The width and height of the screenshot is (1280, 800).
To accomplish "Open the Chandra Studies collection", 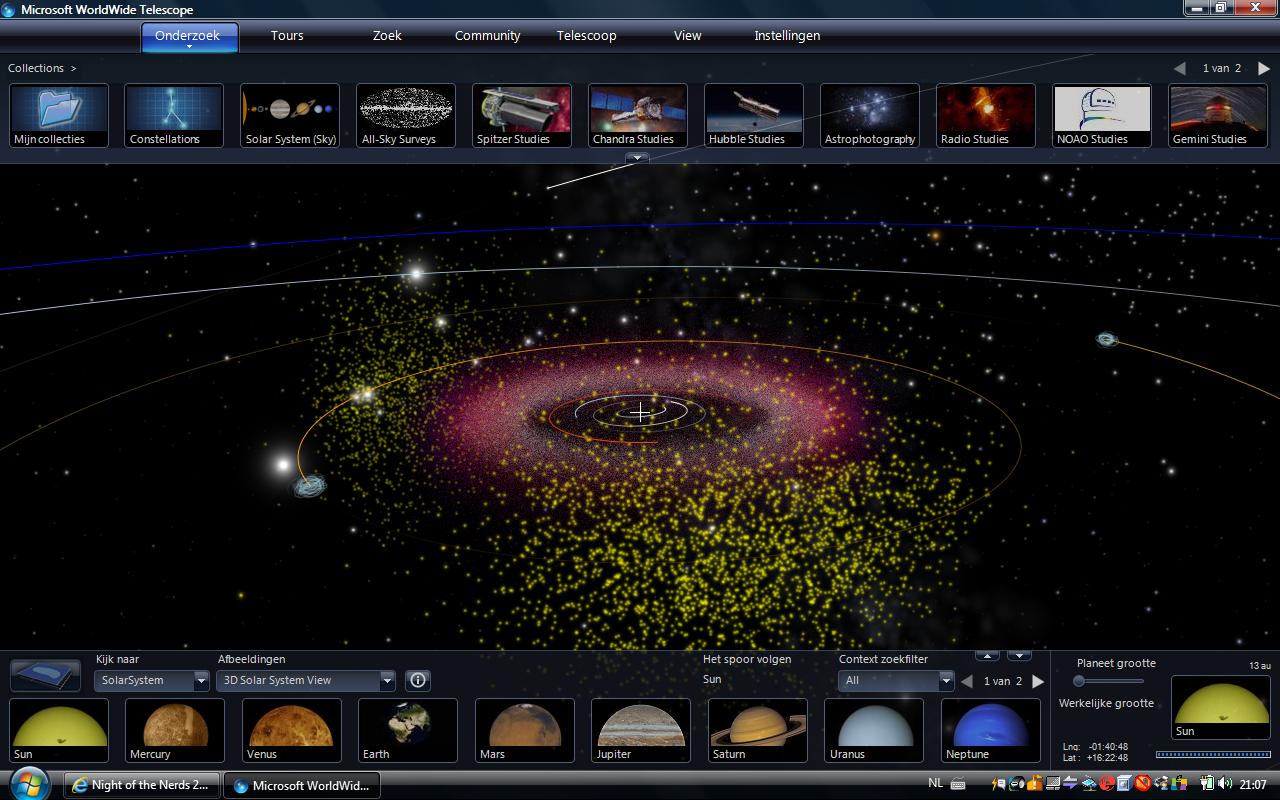I will (638, 116).
